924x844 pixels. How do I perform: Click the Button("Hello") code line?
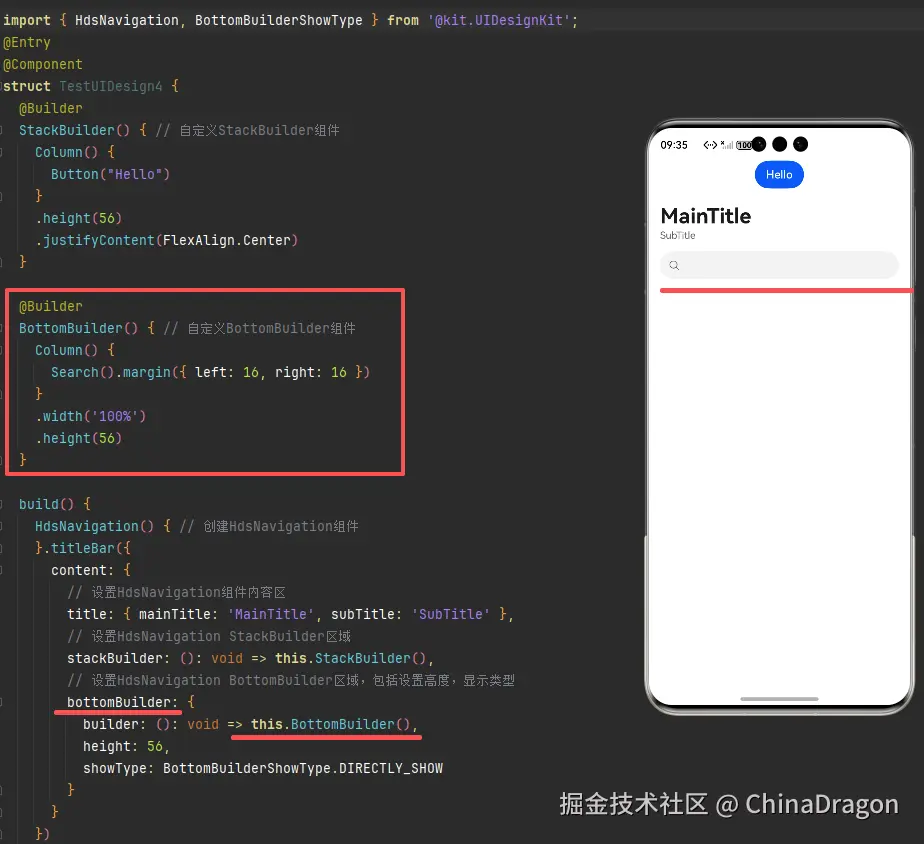110,174
